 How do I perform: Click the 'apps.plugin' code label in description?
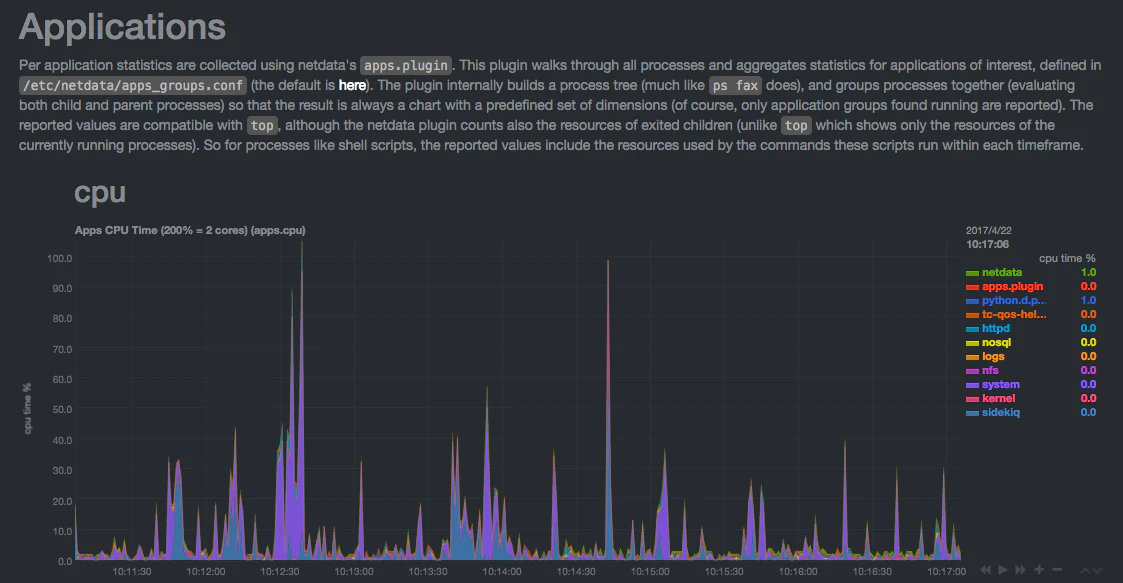pyautogui.click(x=405, y=65)
